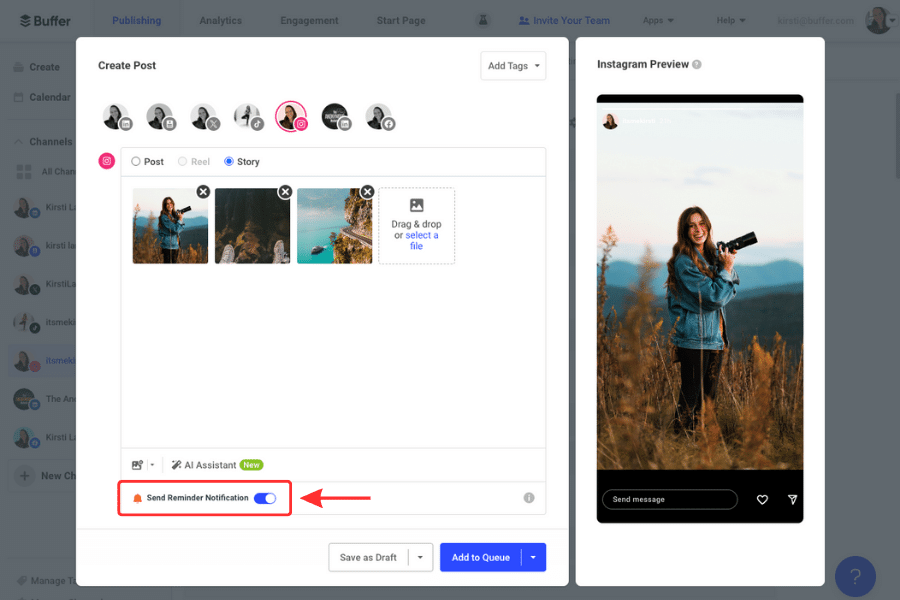Viewport: 900px width, 600px height.
Task: Click the Save as Draft button
Action: click(368, 558)
